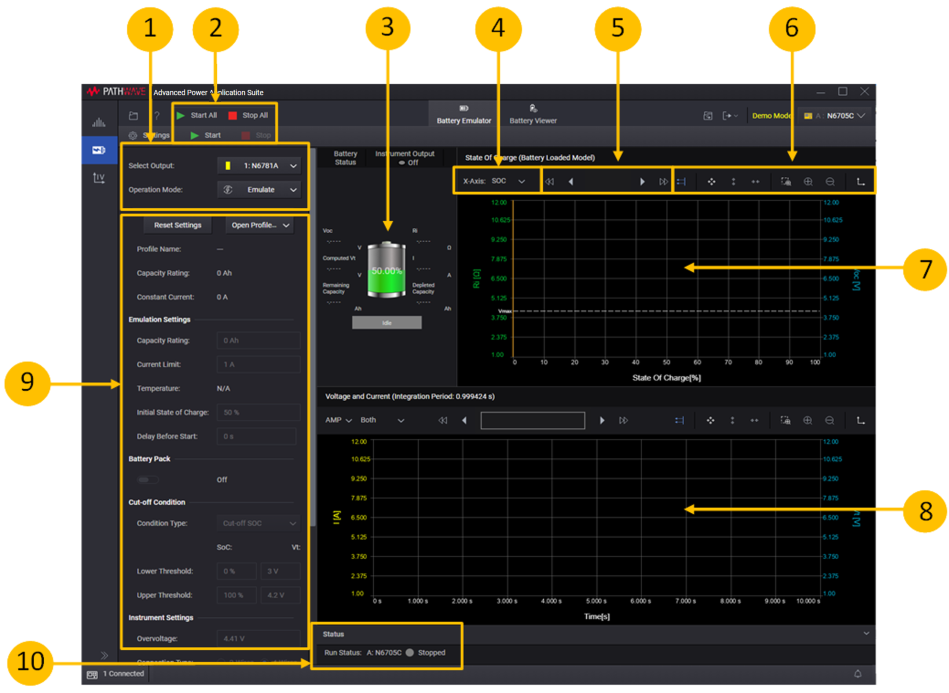Zoom in on Voltage and Current chart
This screenshot has width=949, height=693.
[x=807, y=420]
